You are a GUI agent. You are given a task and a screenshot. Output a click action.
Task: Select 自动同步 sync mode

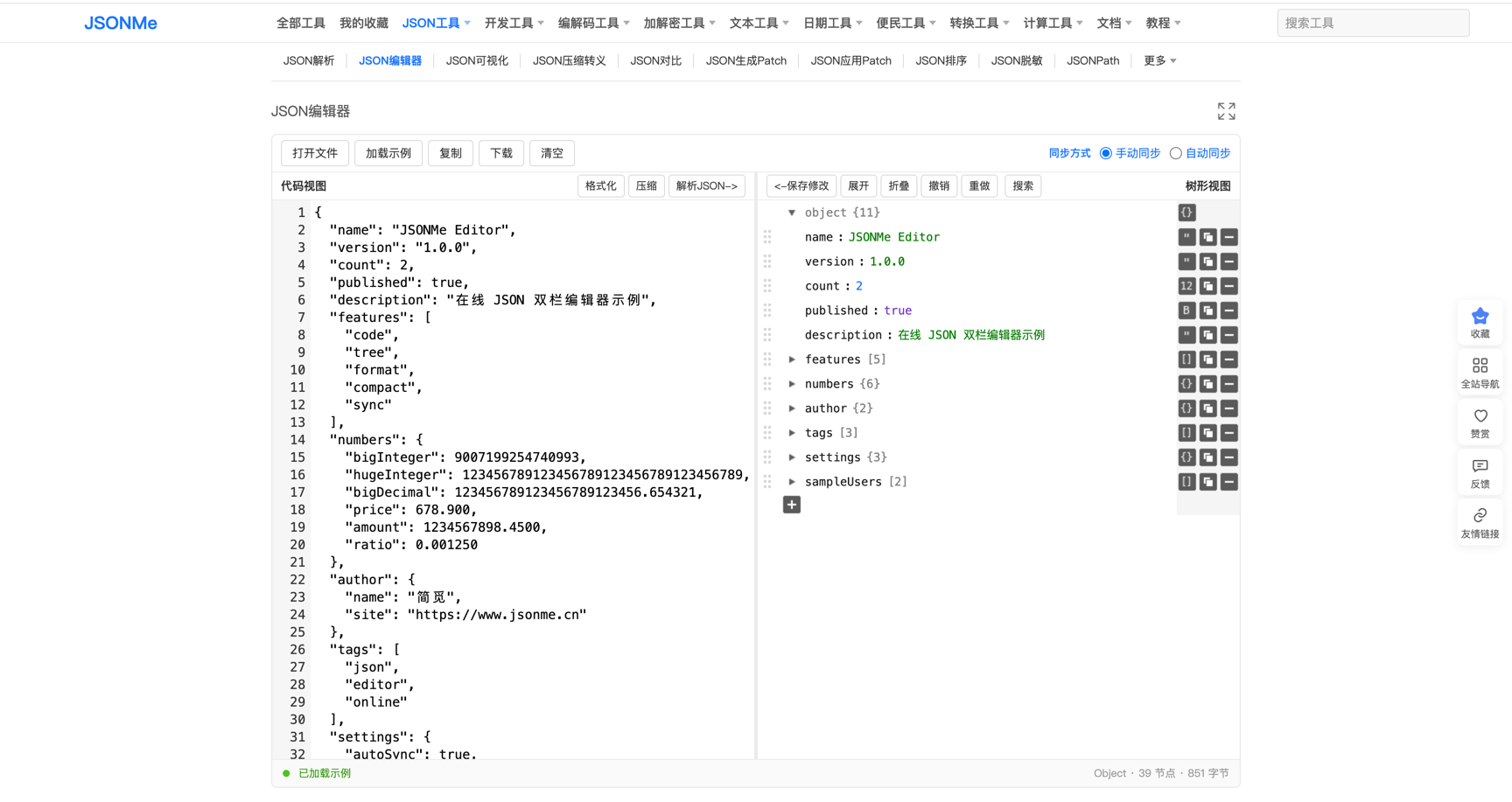[x=1176, y=153]
